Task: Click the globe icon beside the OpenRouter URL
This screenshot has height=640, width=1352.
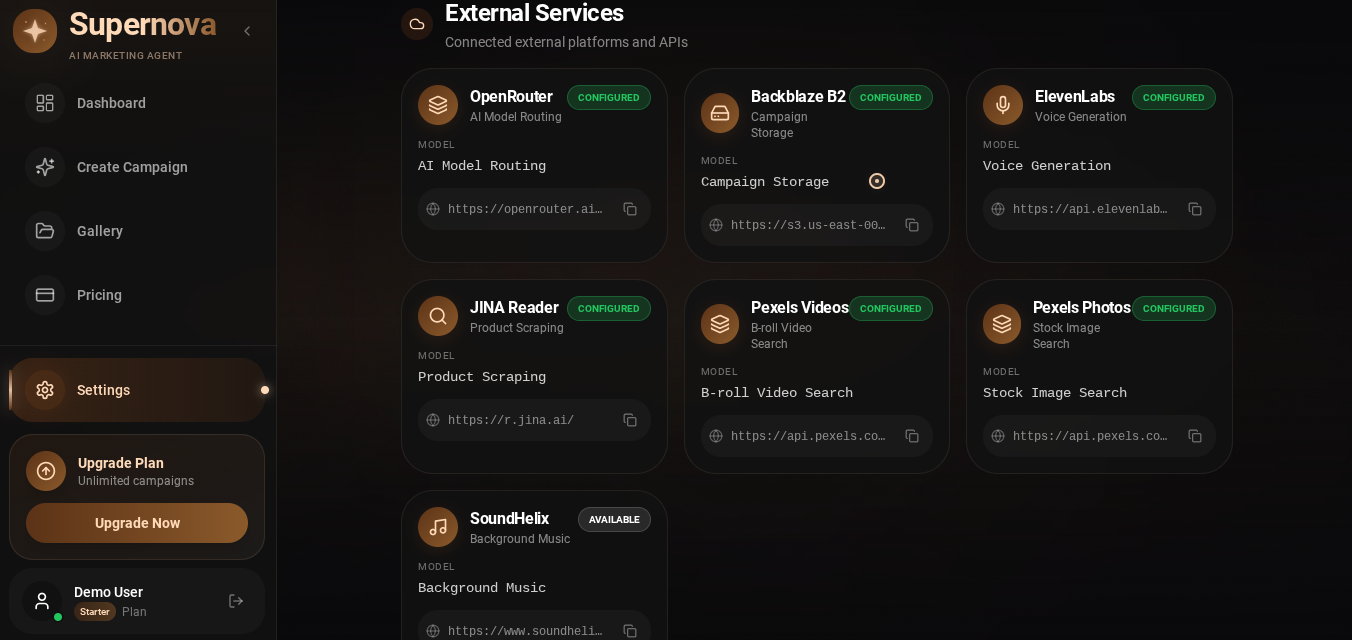Action: [x=433, y=209]
